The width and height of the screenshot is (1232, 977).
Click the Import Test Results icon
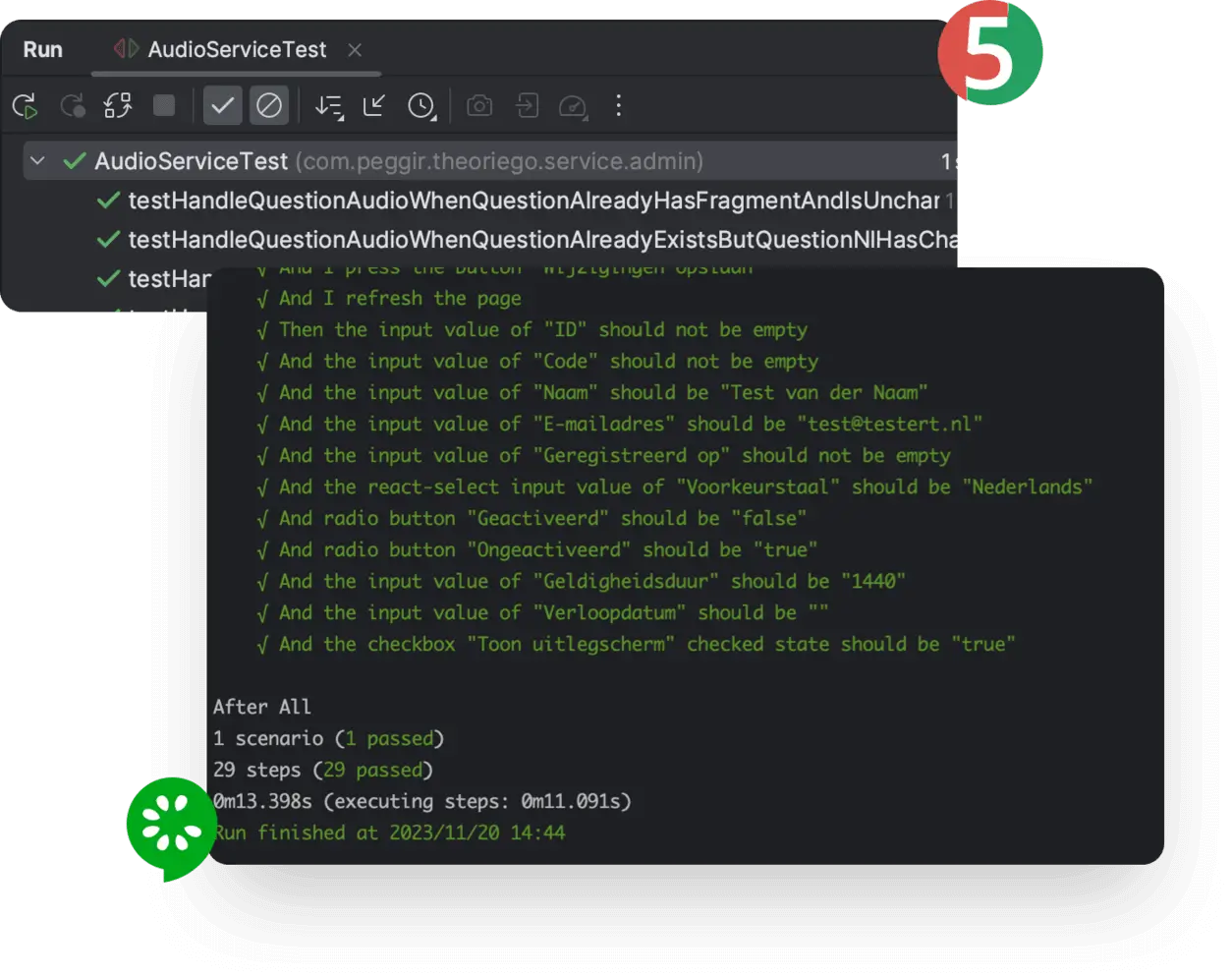[527, 106]
